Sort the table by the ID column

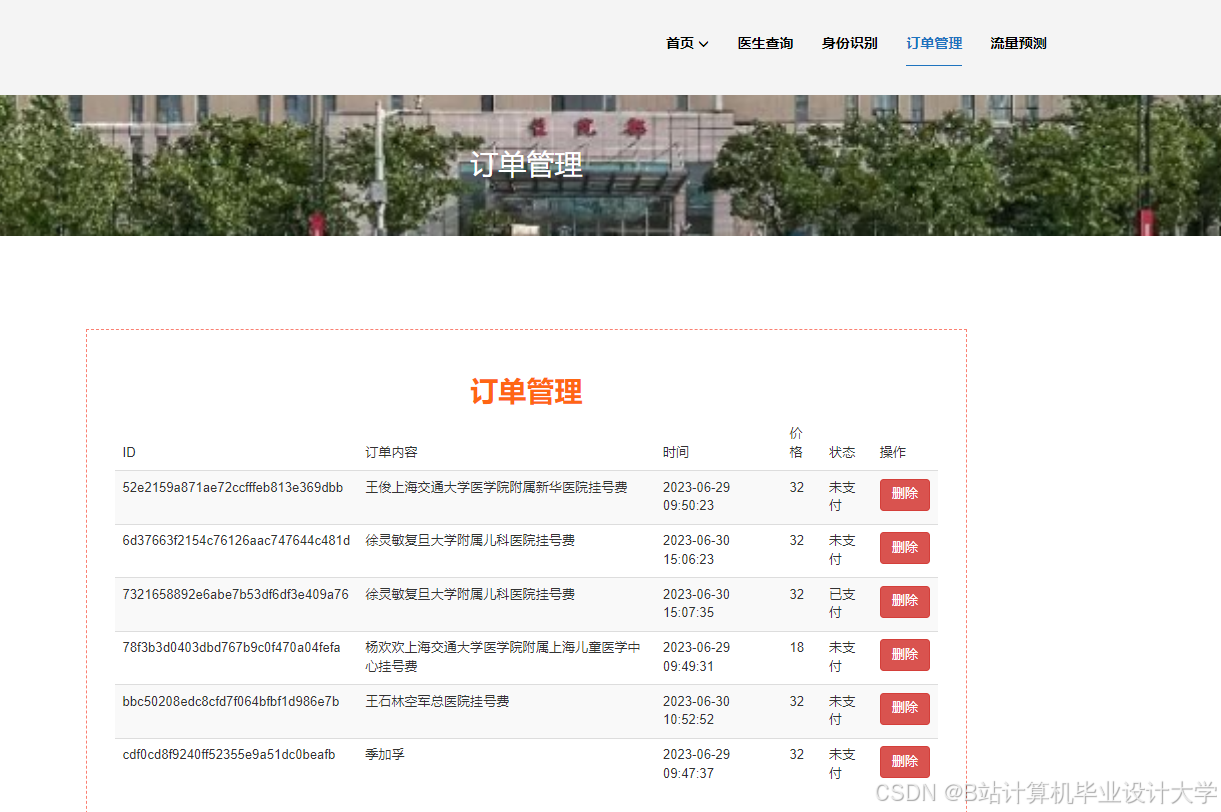[x=129, y=452]
